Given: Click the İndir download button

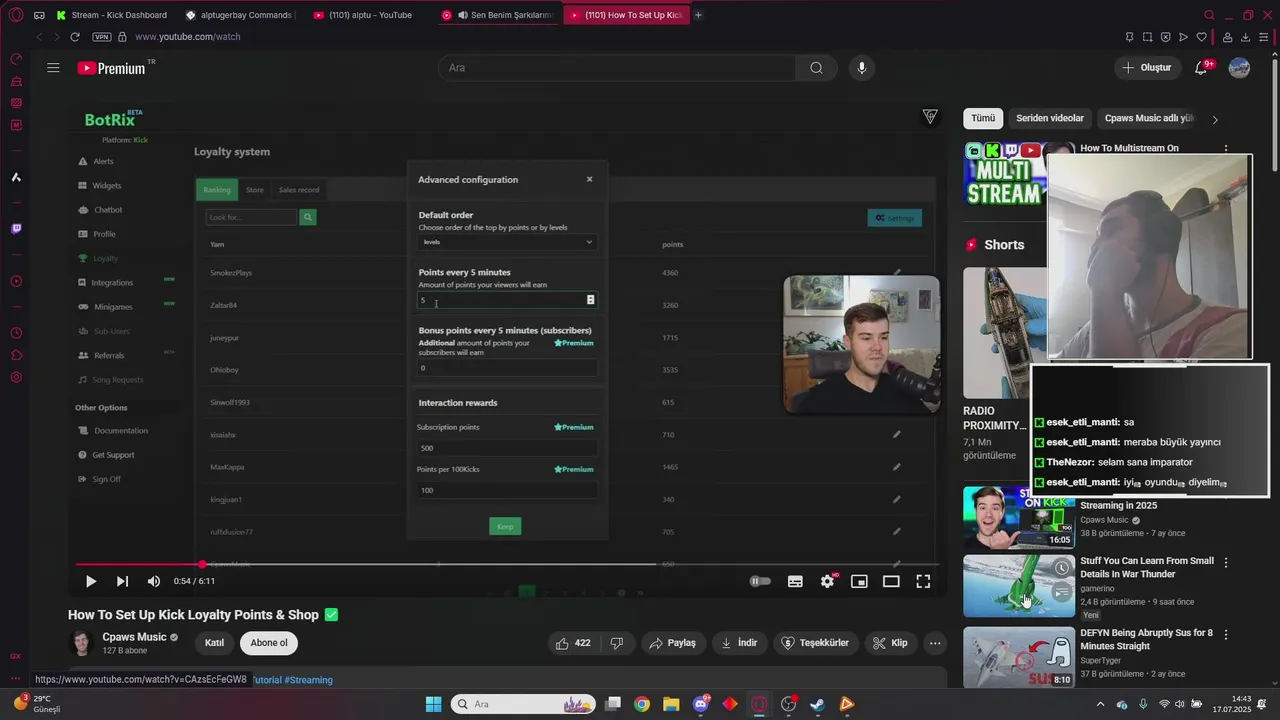Looking at the screenshot, I should pos(739,643).
